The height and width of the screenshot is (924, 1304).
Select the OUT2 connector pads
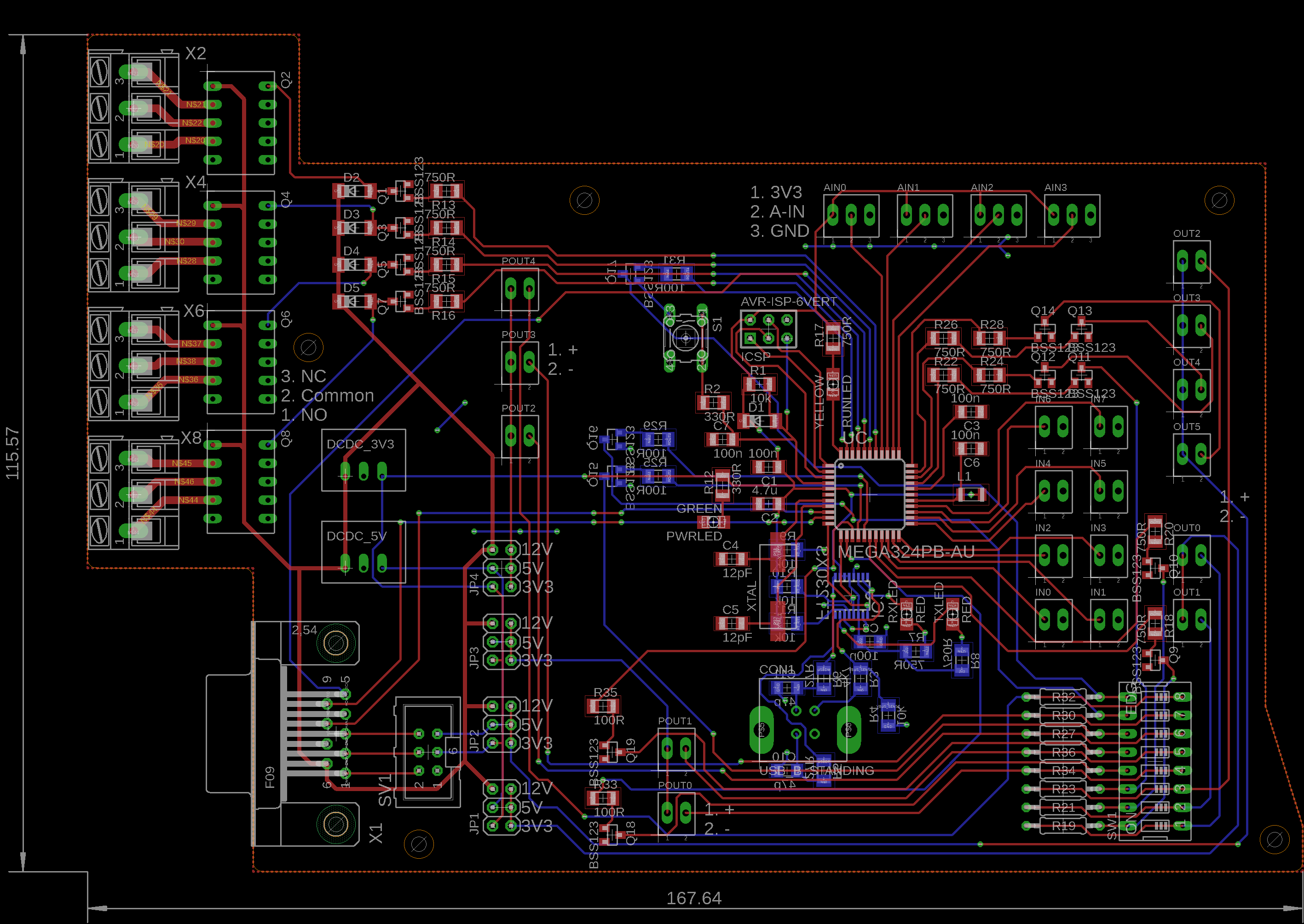(1191, 262)
